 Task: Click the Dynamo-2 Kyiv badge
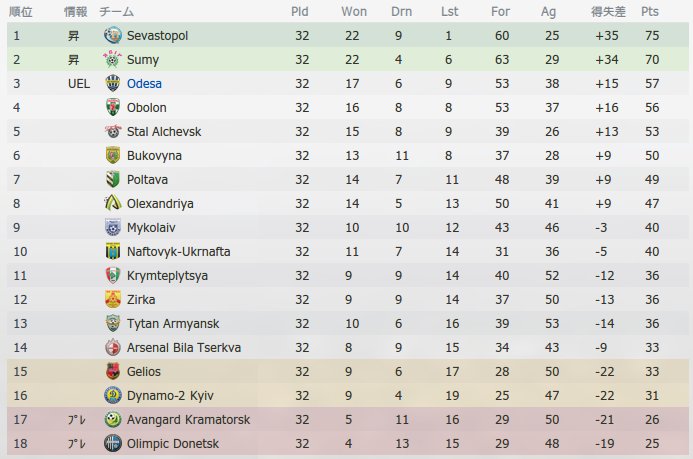click(113, 395)
